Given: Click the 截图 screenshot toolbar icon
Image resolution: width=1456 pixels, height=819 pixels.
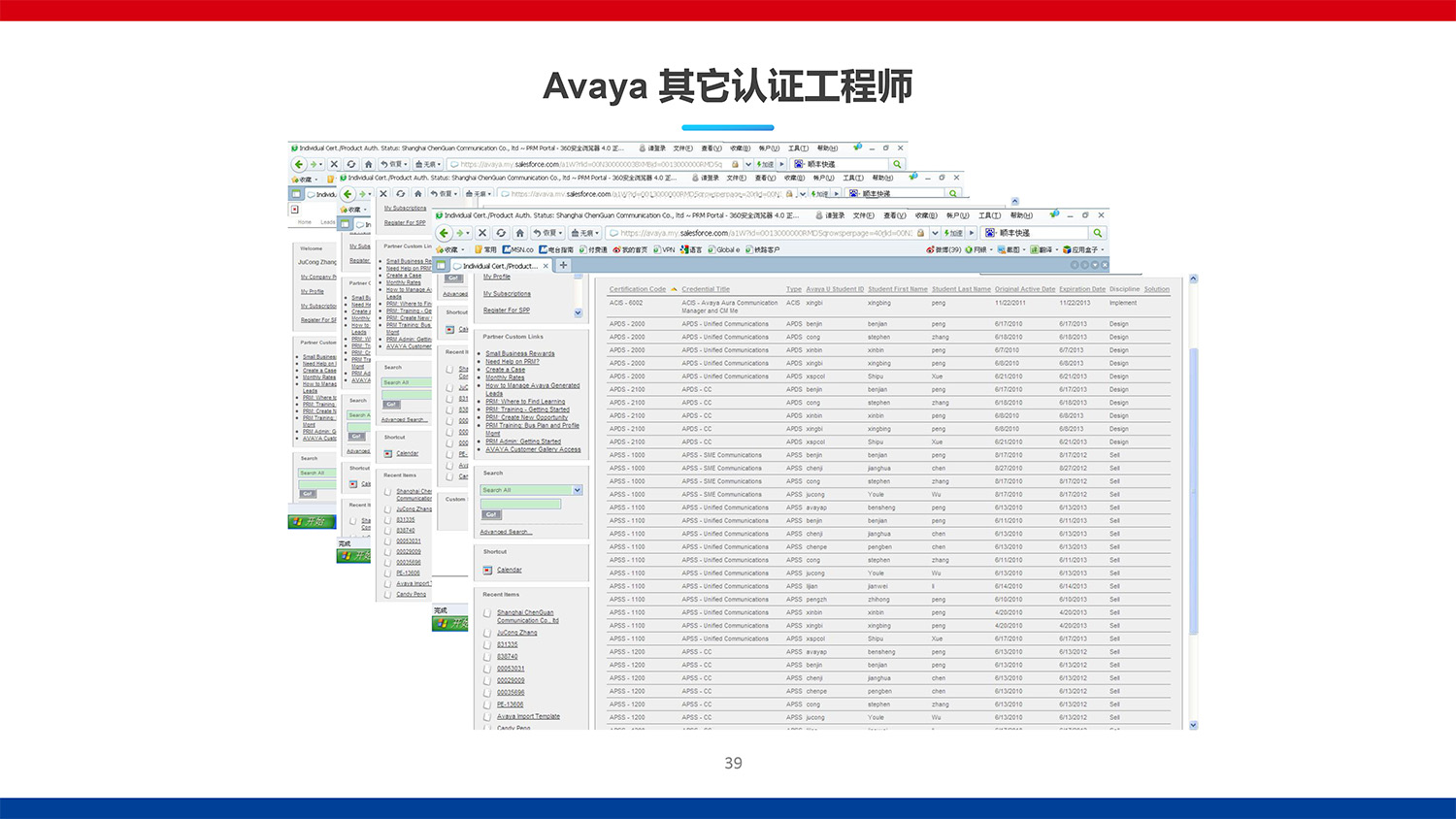Looking at the screenshot, I should pos(1011,249).
